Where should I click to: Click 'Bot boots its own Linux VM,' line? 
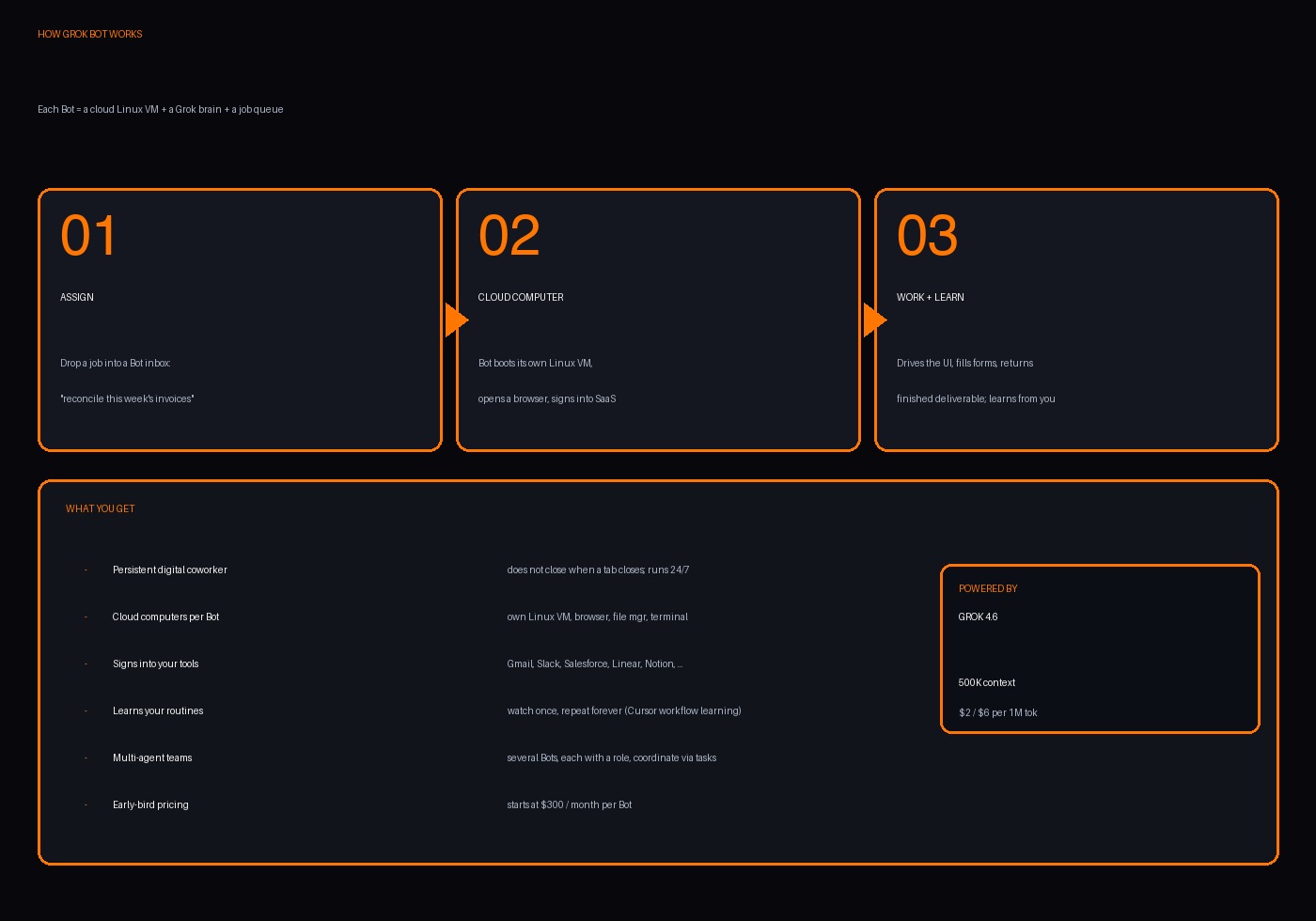tap(536, 363)
